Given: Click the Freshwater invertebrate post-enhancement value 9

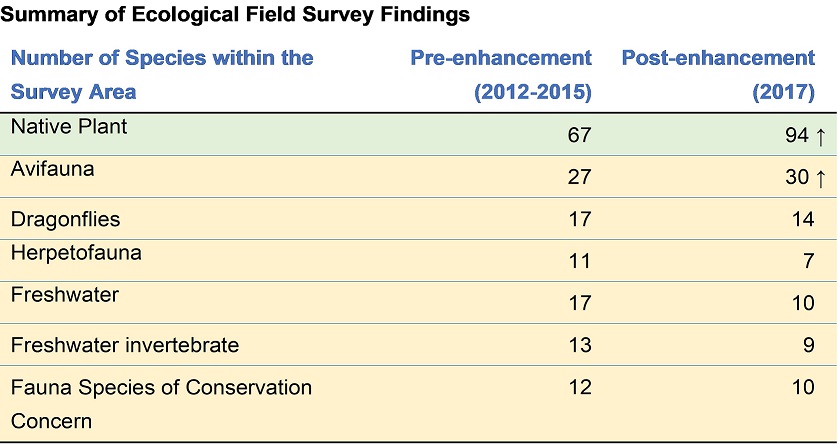Looking at the screenshot, I should (x=809, y=345).
